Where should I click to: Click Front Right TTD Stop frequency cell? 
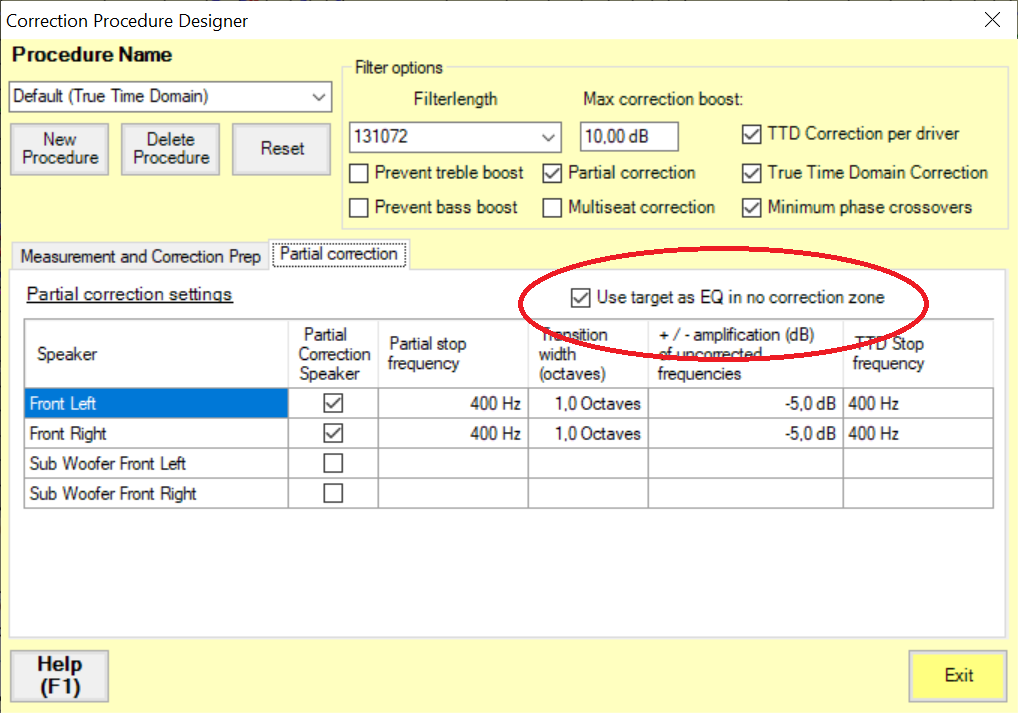point(918,434)
